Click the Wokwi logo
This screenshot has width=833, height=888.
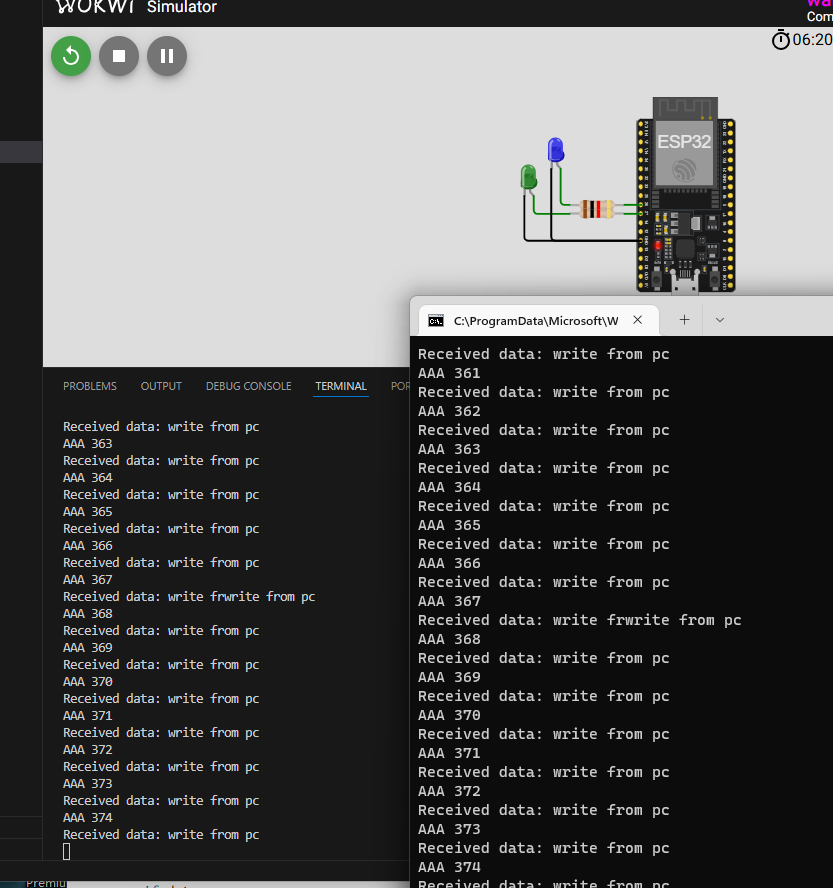pos(93,7)
